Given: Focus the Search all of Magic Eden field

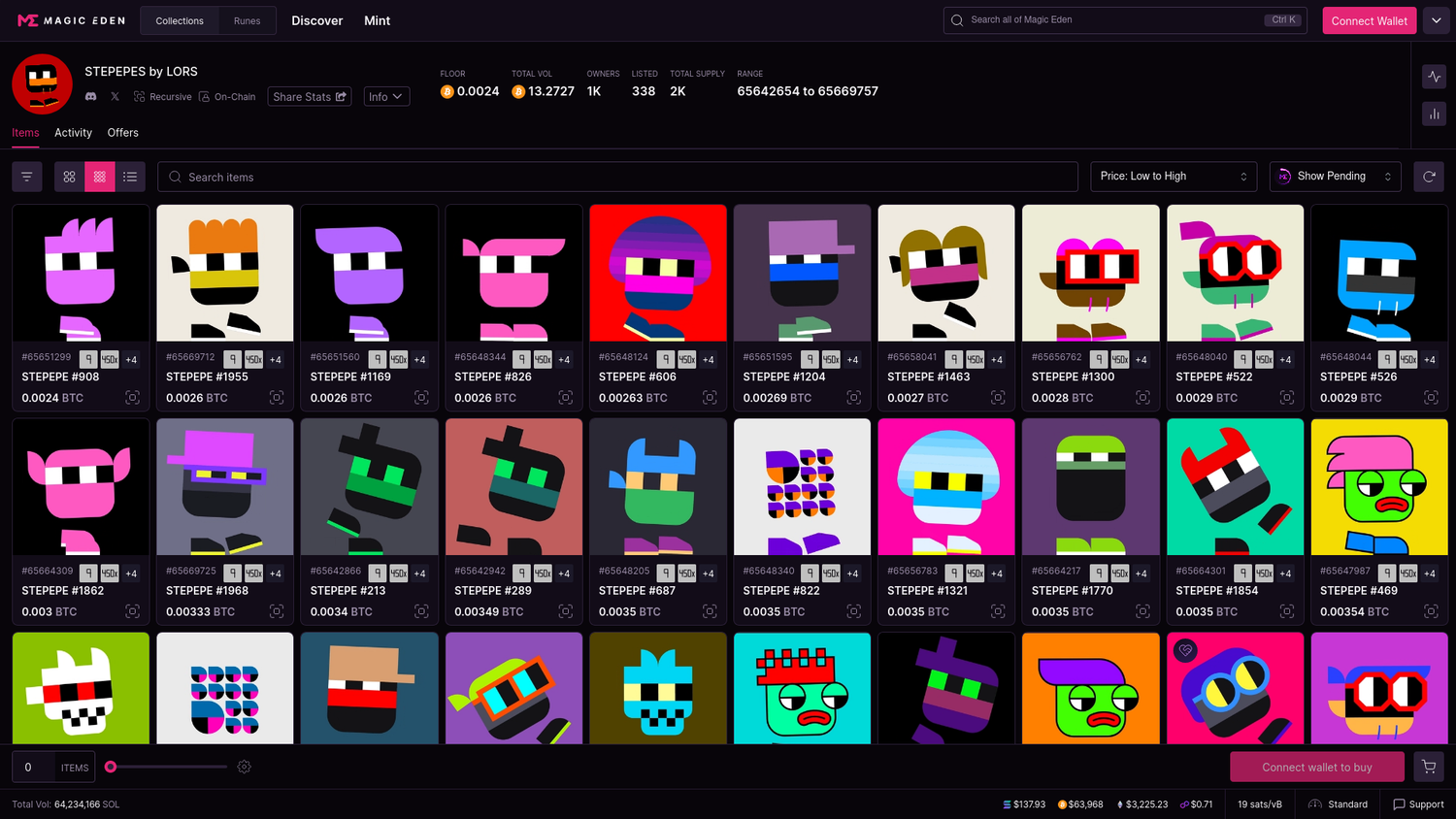Looking at the screenshot, I should point(1125,20).
